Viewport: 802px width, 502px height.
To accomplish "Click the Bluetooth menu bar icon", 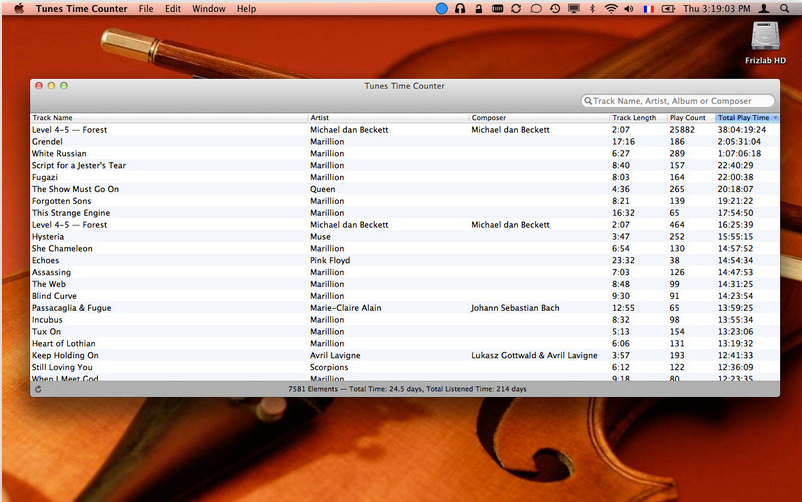I will coord(592,8).
